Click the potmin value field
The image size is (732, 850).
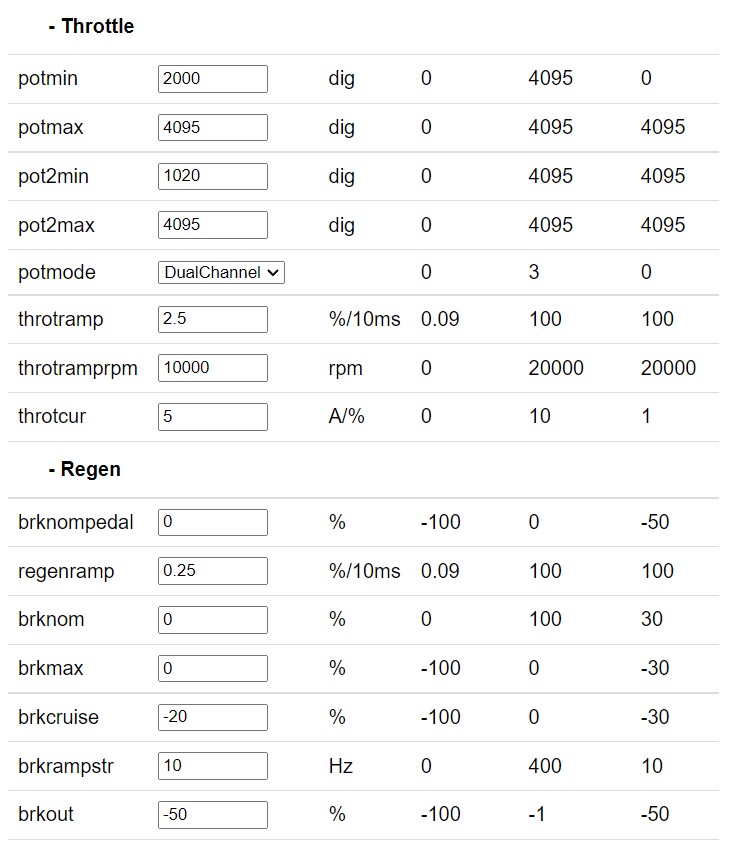(x=213, y=79)
